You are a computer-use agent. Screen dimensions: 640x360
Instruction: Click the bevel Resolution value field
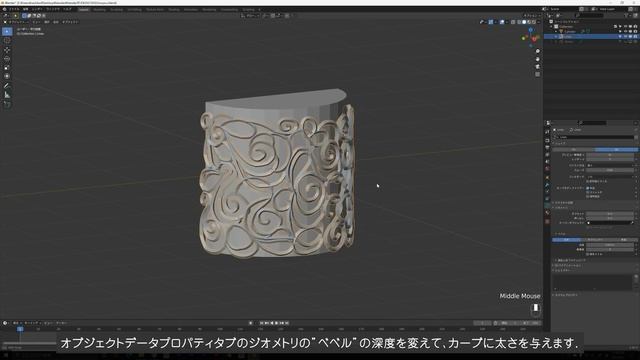click(610, 249)
